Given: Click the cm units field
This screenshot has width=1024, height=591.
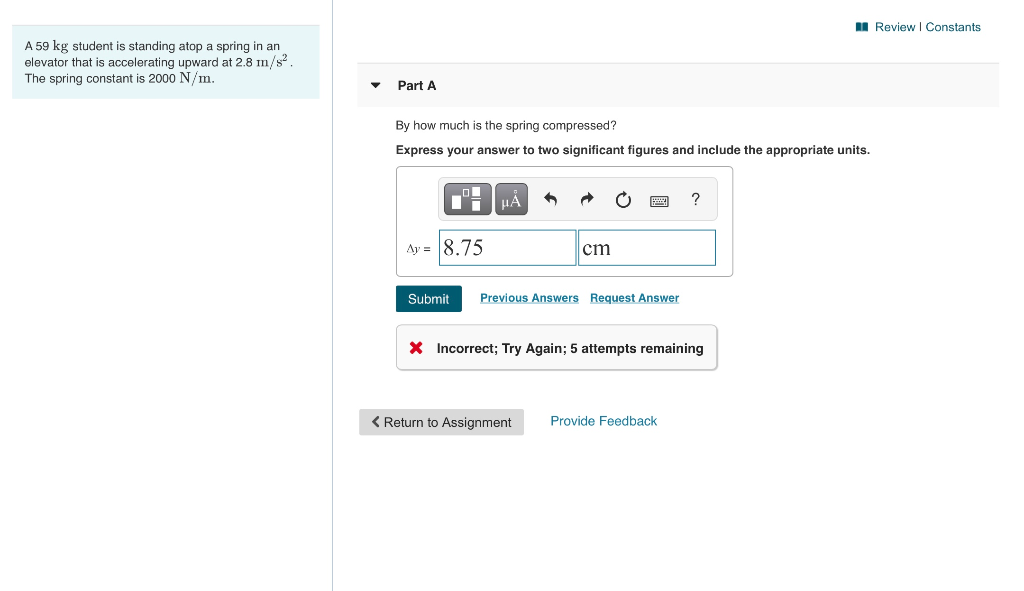Looking at the screenshot, I should point(646,247).
